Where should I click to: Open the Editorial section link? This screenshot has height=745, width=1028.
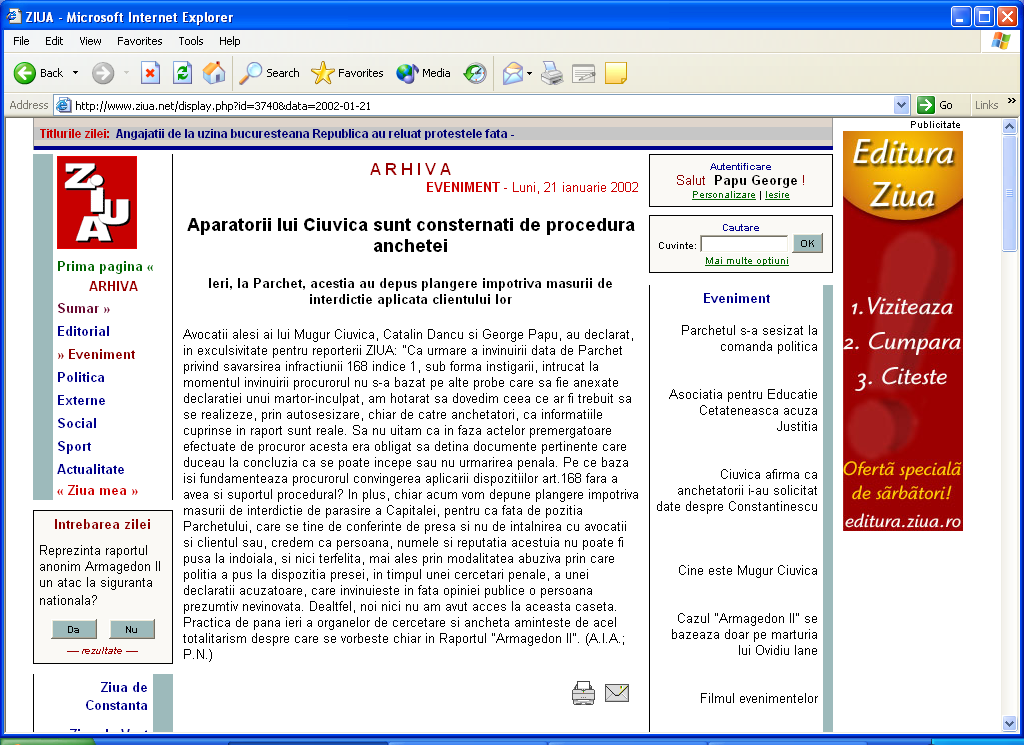[x=83, y=331]
